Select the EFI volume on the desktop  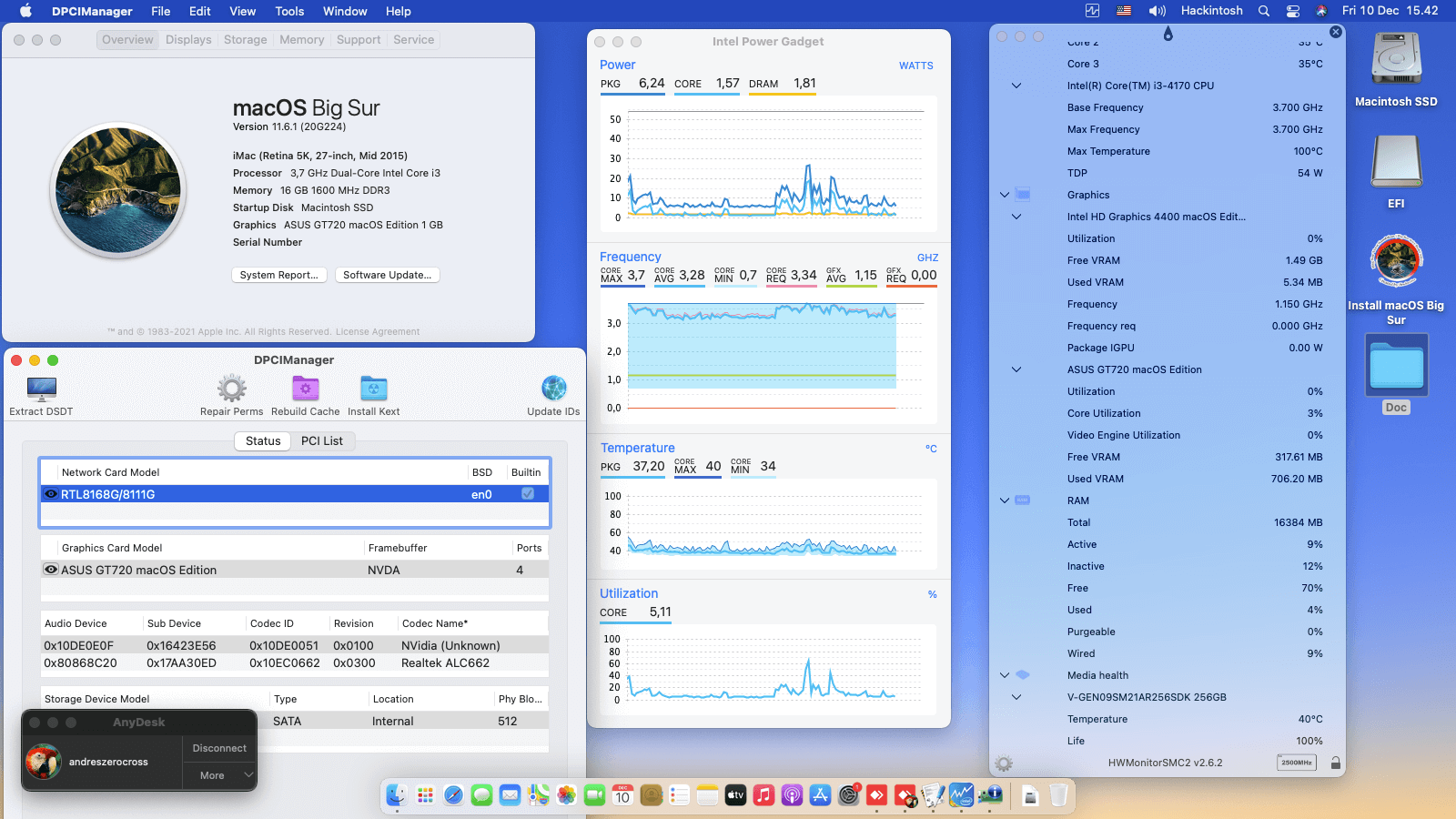(1396, 172)
